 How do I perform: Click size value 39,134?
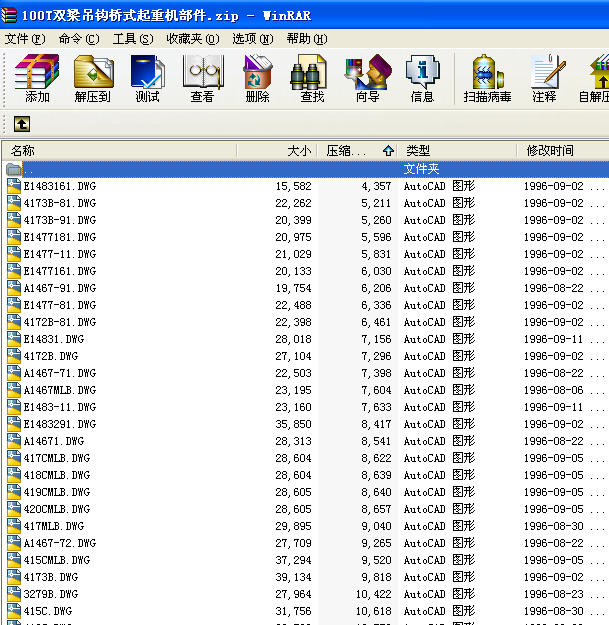(x=293, y=577)
